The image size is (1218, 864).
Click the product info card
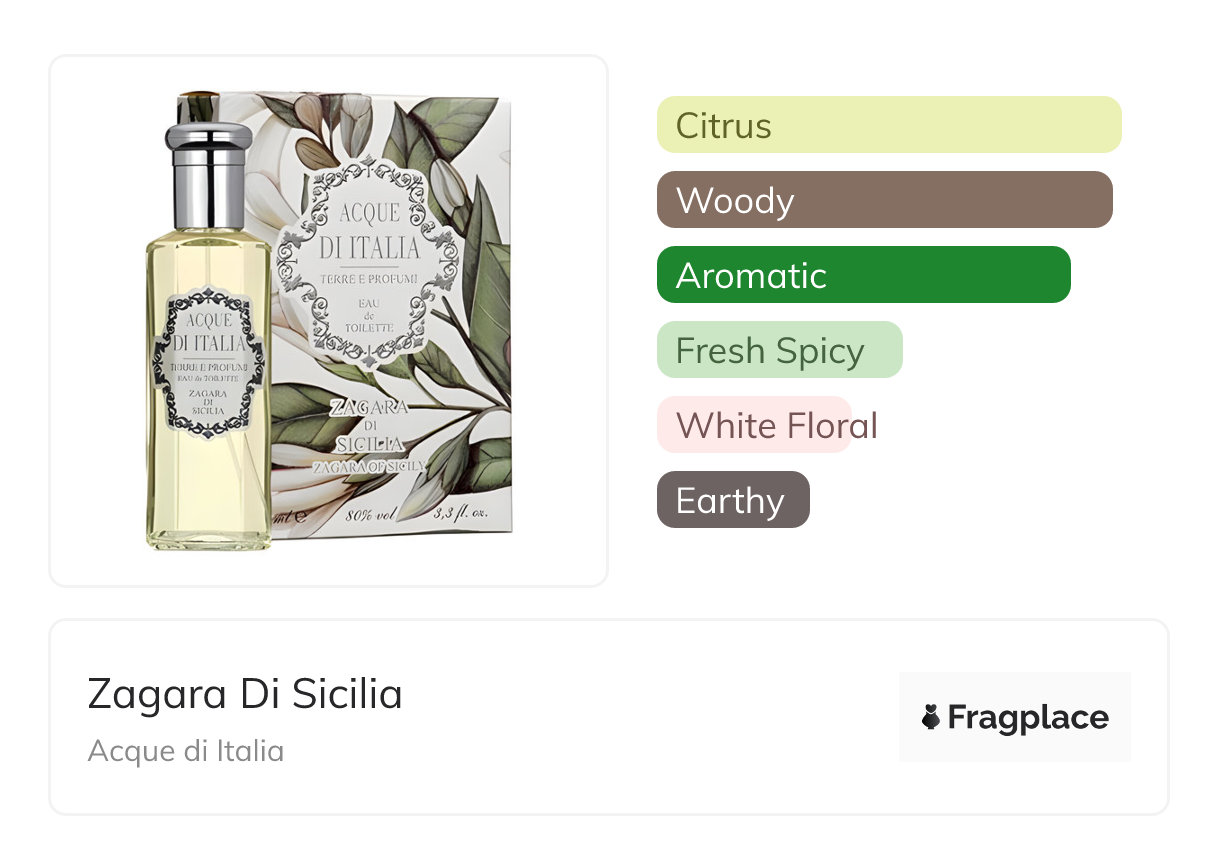click(609, 717)
